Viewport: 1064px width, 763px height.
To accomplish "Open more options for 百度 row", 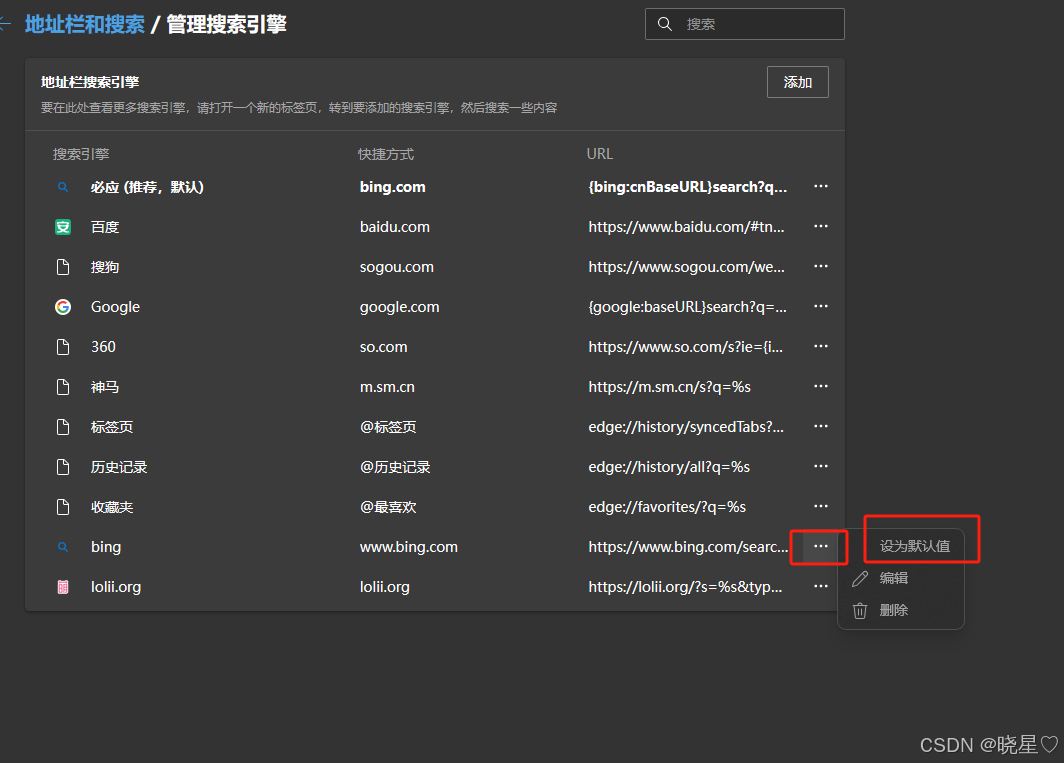I will 820,227.
